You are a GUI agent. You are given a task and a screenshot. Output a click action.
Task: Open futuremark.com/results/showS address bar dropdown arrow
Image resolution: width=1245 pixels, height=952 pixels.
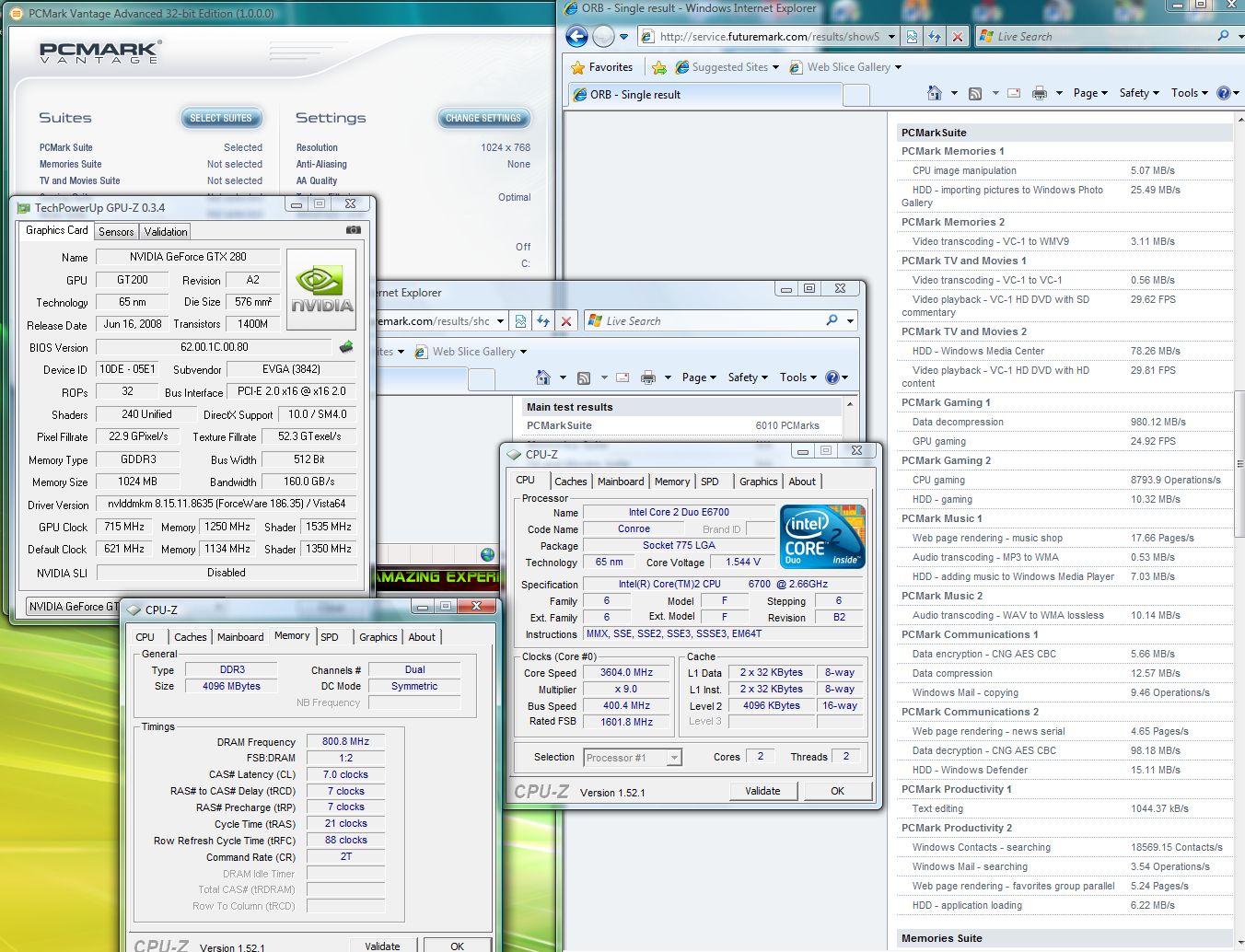point(890,37)
